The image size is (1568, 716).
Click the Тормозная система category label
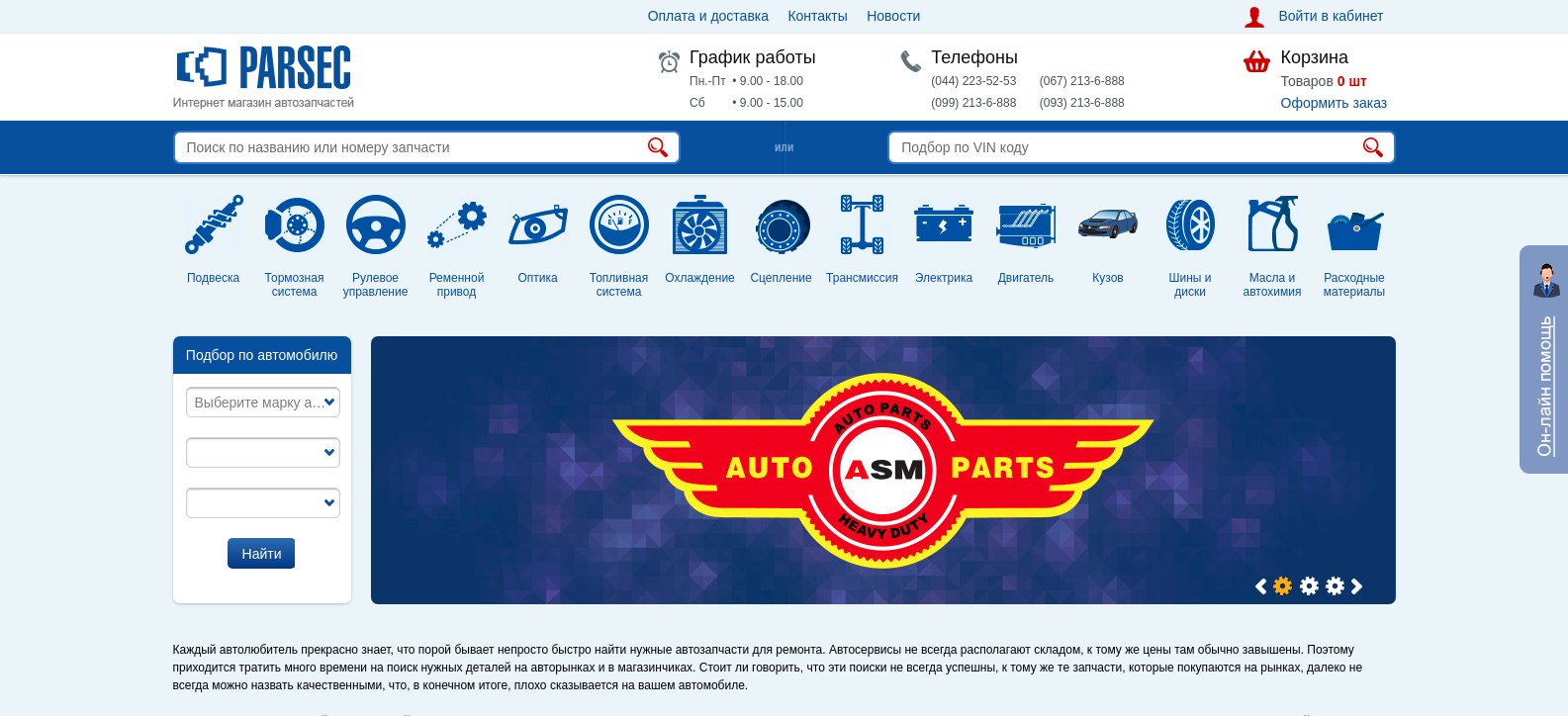pos(295,285)
